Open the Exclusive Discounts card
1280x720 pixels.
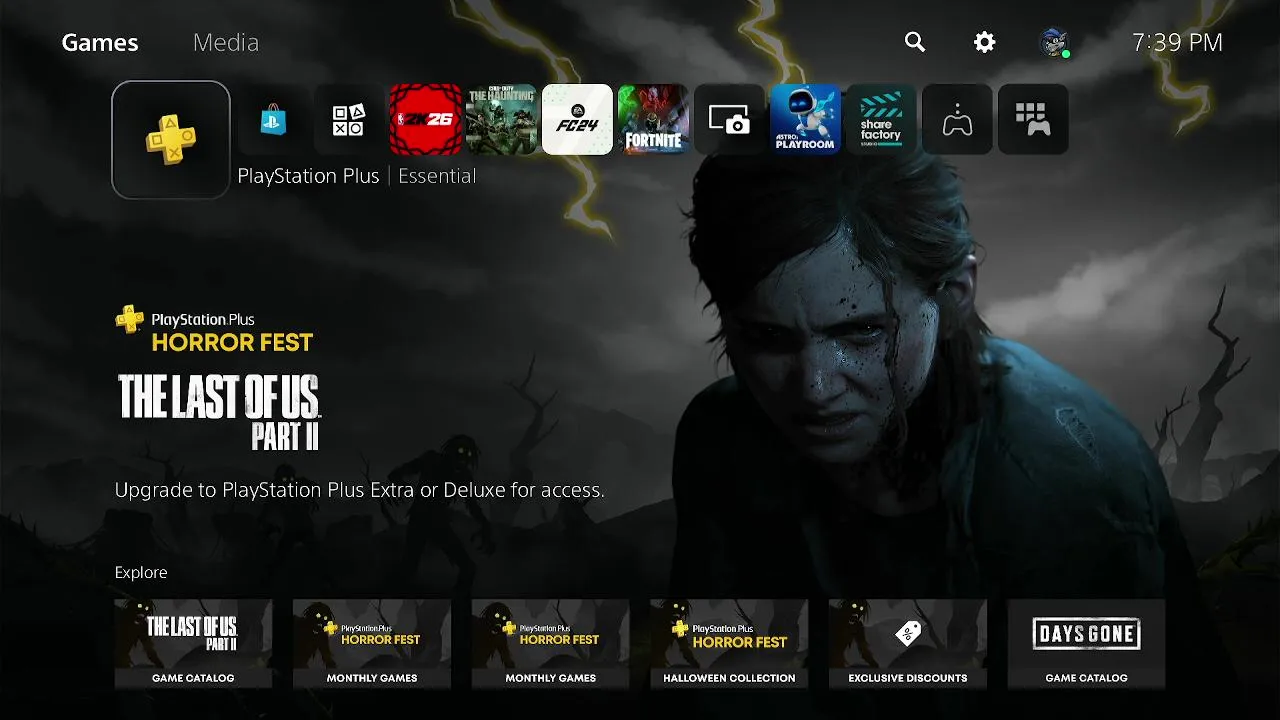pyautogui.click(x=908, y=644)
